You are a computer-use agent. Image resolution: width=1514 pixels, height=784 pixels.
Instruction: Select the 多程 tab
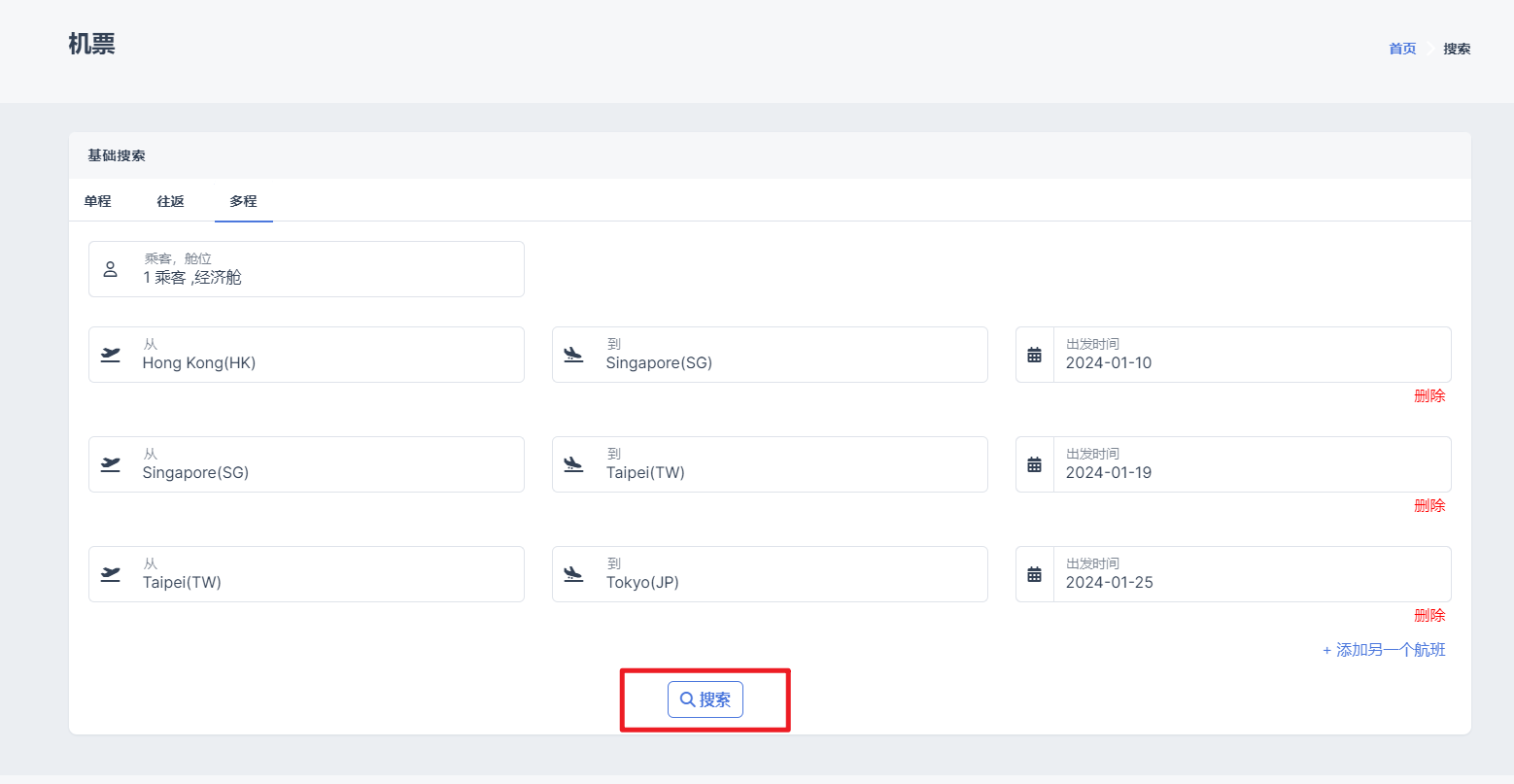243,201
